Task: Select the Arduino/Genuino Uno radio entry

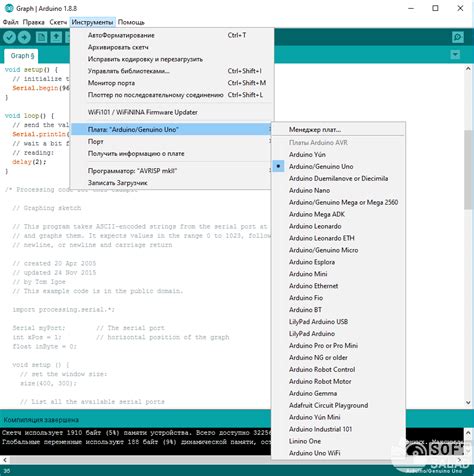Action: [x=339, y=166]
